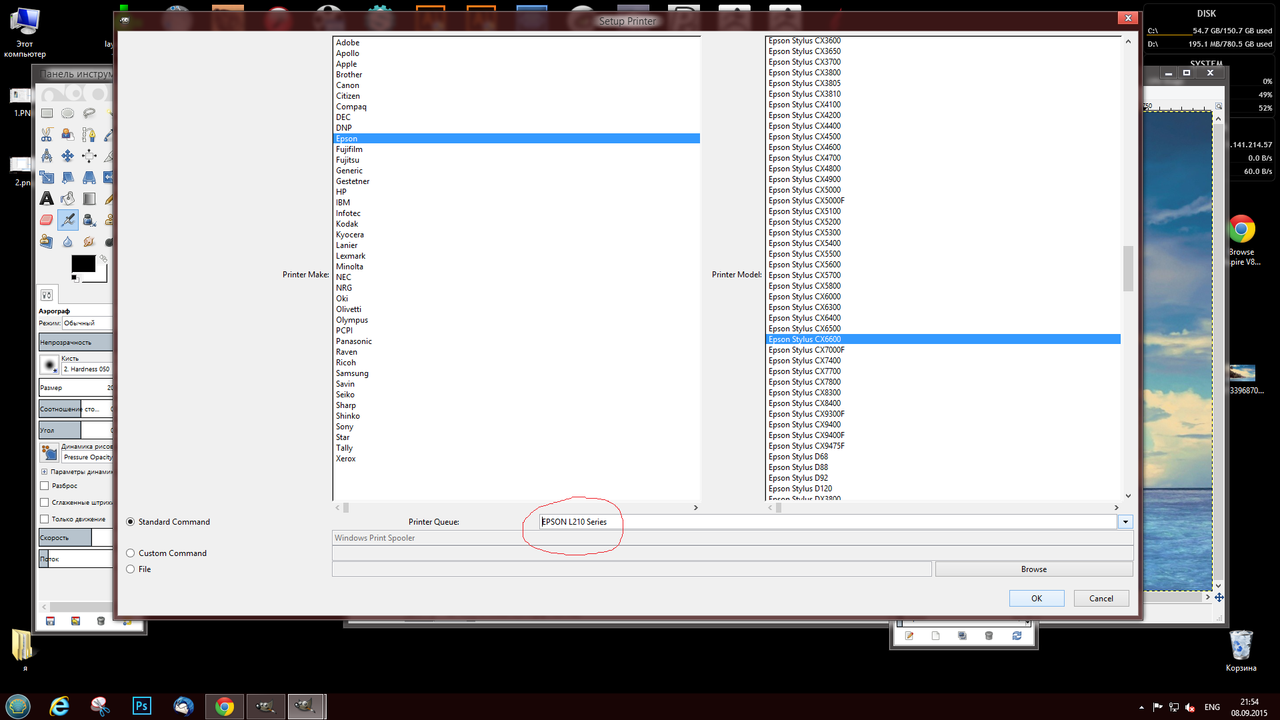
Task: Select the Custom Command radio button
Action: [x=130, y=553]
